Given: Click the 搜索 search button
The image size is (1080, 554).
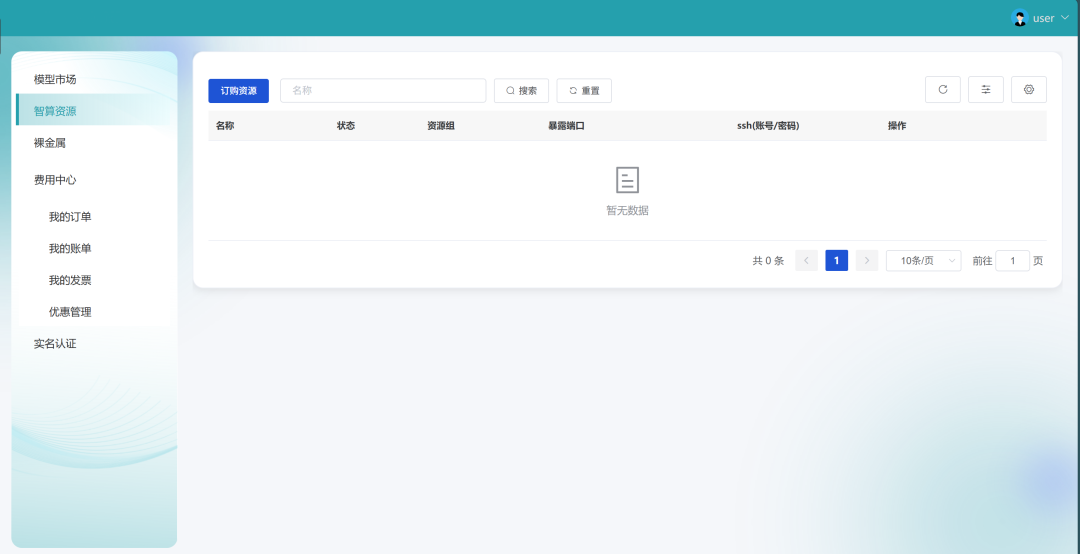Looking at the screenshot, I should click(521, 91).
